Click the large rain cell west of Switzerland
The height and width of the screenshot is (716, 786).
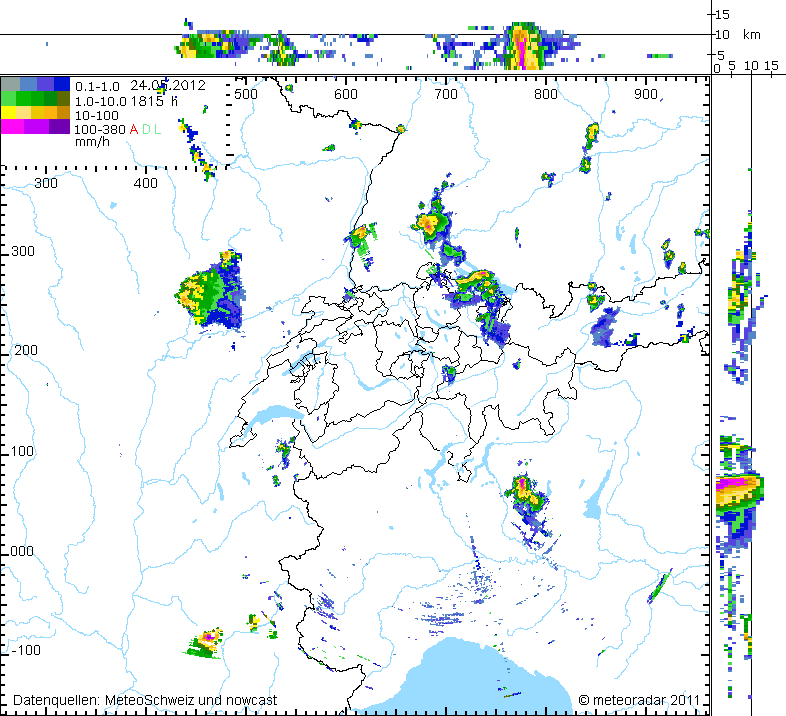[x=211, y=291]
